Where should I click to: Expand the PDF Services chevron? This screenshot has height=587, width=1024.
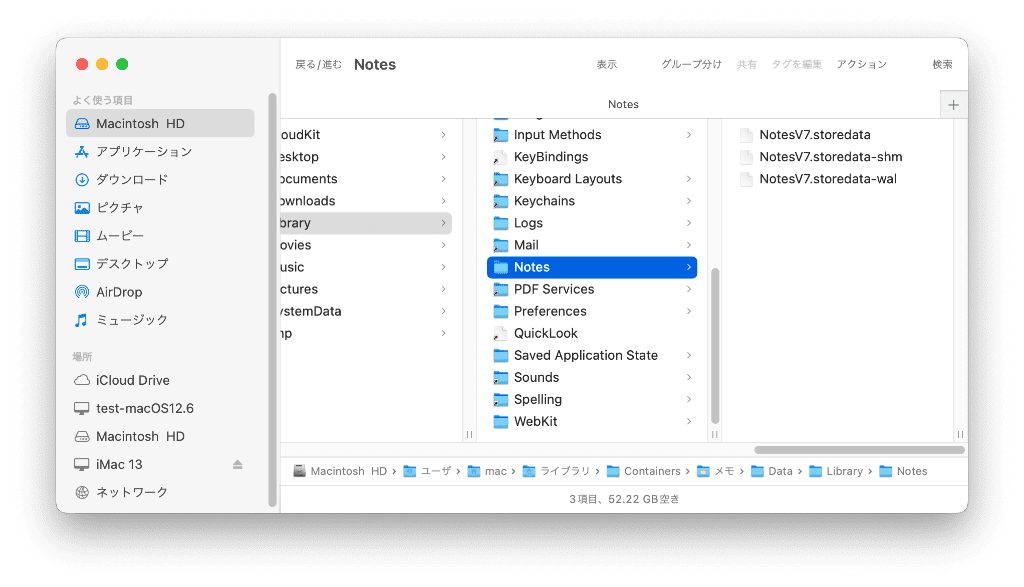point(689,289)
